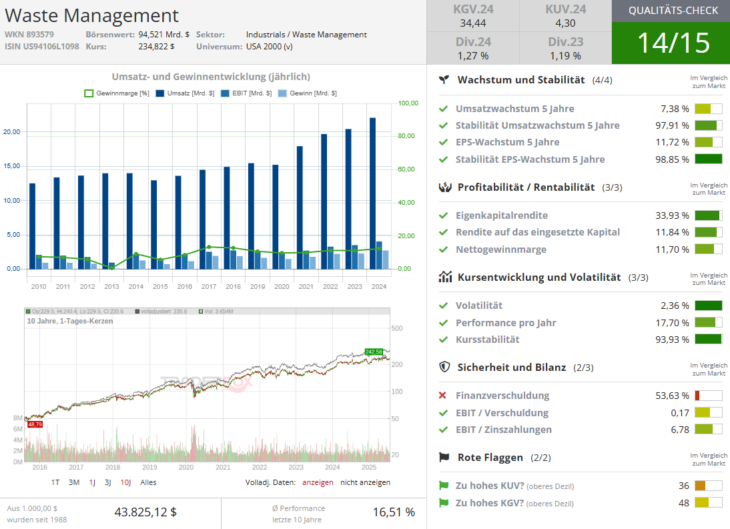Screen dimensions: 730x529
Task: Click nicht anzeigen for Volladj. Daten
Action: pyautogui.click(x=365, y=482)
